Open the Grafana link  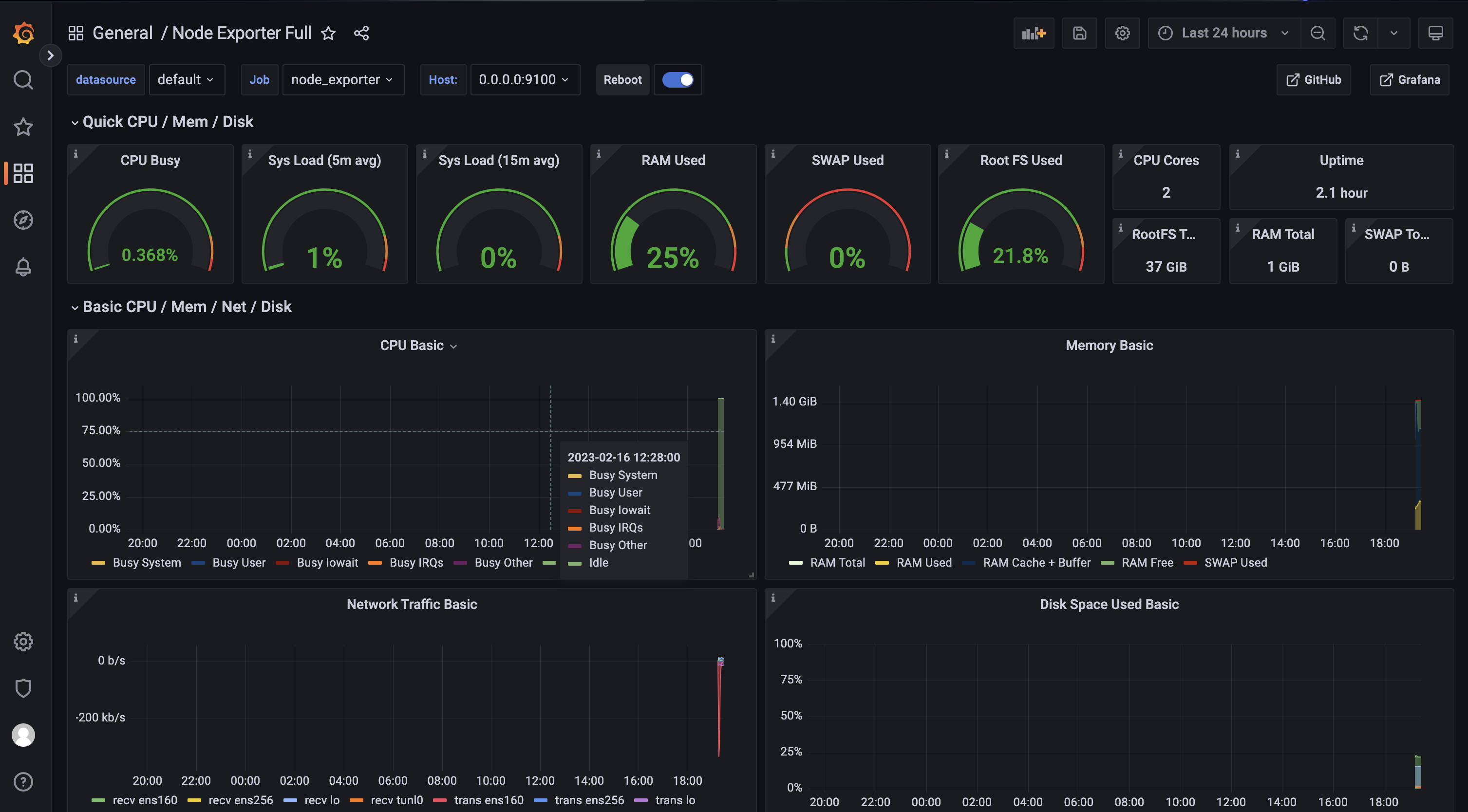pos(1409,80)
